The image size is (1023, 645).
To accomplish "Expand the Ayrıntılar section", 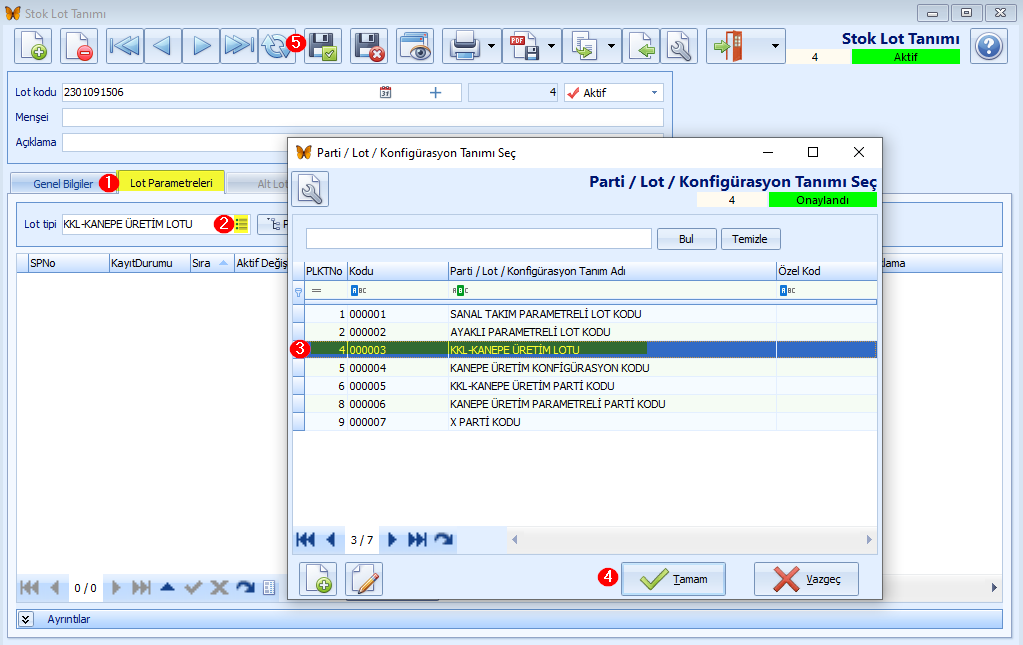I will tap(27, 619).
